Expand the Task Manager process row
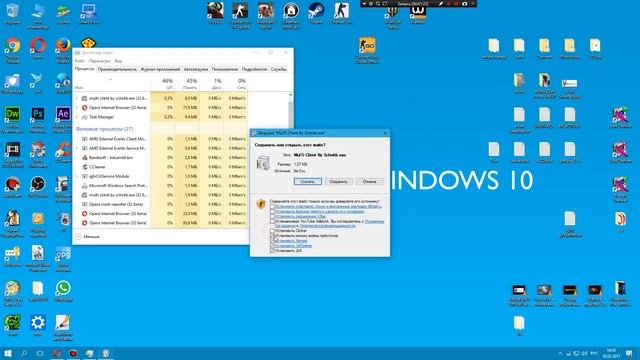The image size is (640, 360). [77, 117]
